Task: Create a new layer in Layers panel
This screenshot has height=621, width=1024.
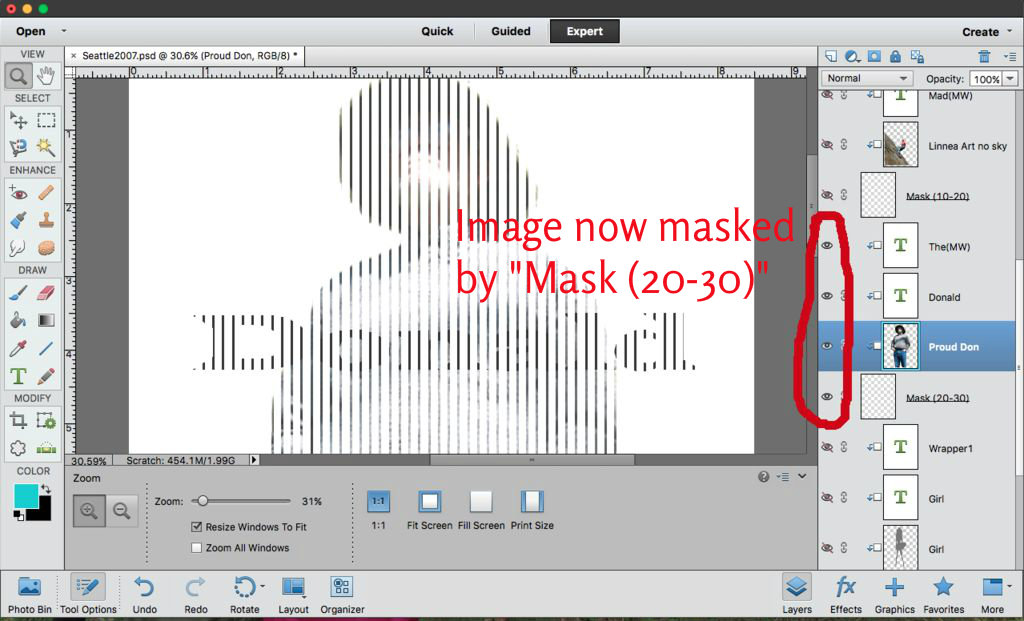Action: point(831,57)
